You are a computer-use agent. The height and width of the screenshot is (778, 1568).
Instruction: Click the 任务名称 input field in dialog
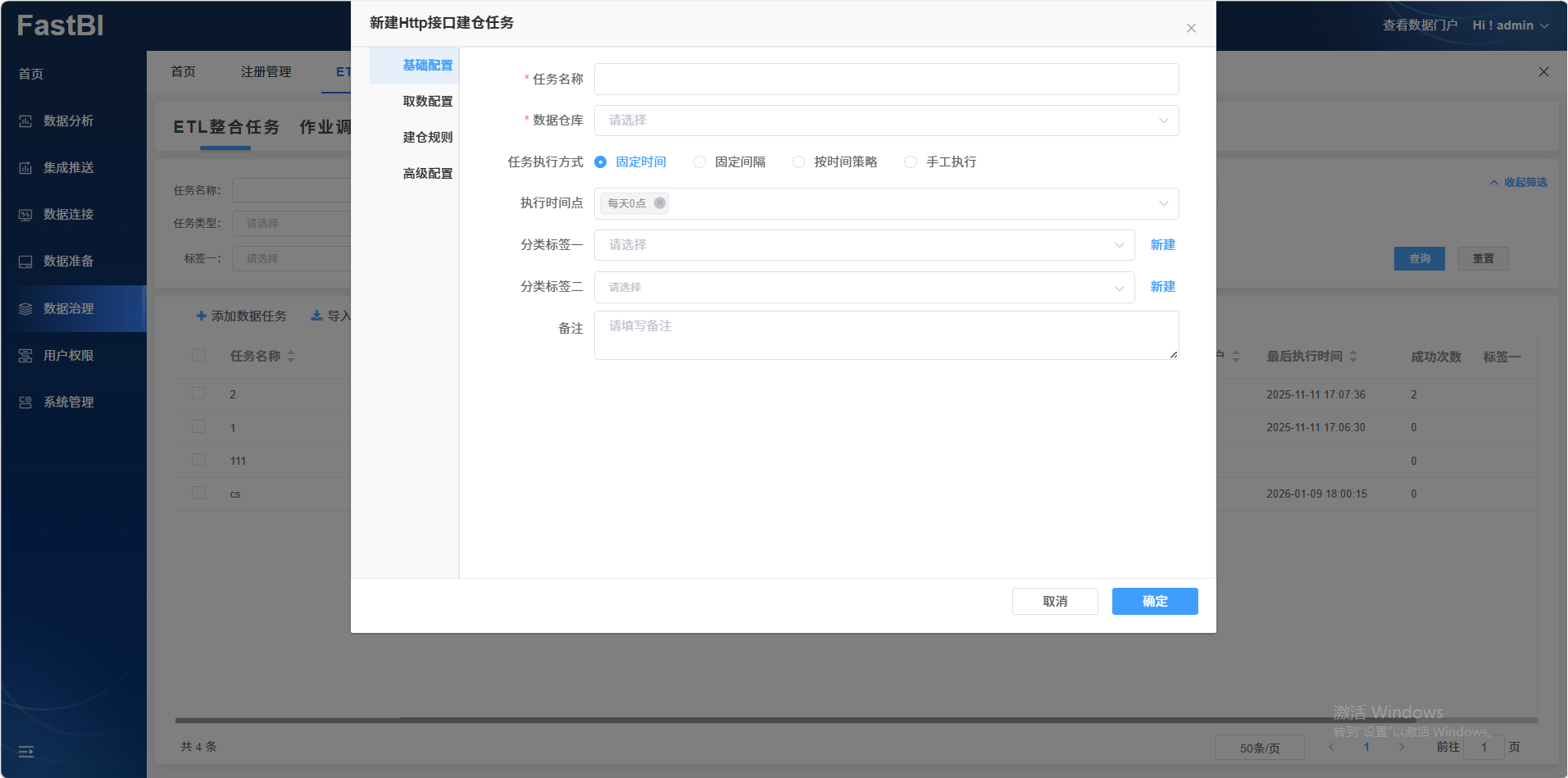(x=886, y=80)
